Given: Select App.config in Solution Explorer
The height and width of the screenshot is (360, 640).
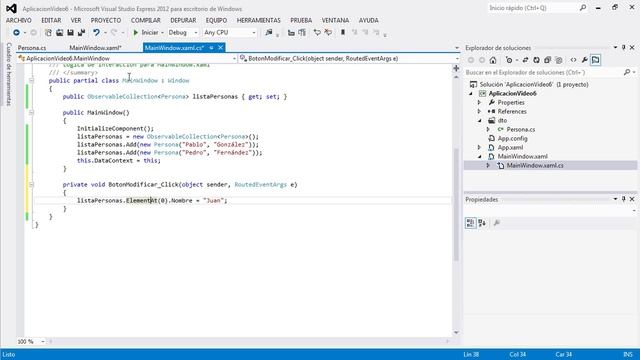Looking at the screenshot, I should pyautogui.click(x=512, y=138).
